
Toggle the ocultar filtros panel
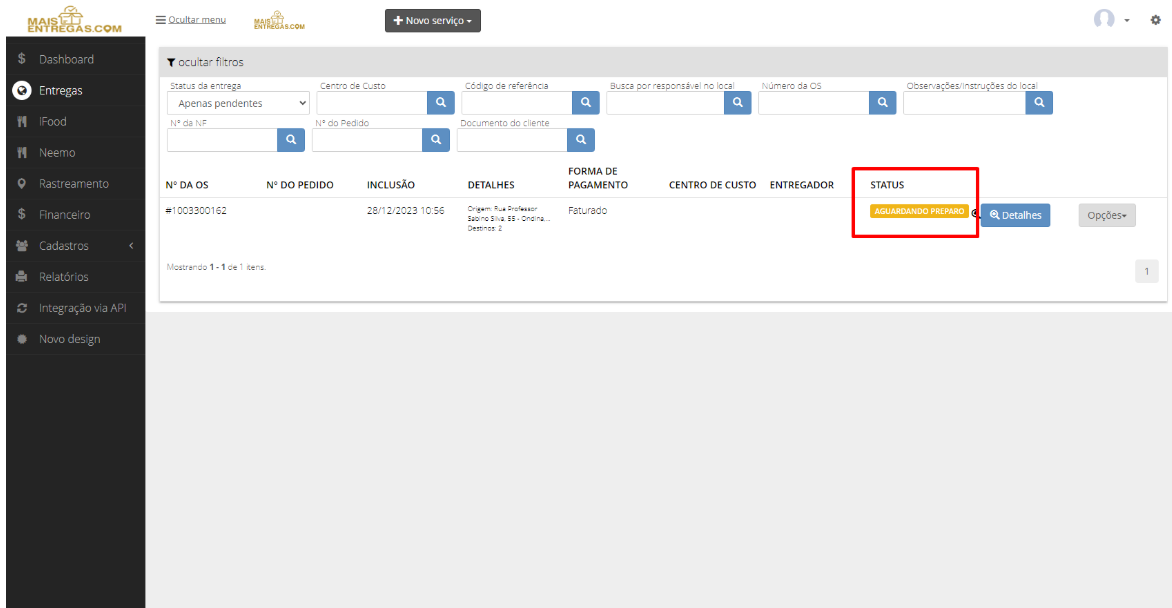pos(205,62)
